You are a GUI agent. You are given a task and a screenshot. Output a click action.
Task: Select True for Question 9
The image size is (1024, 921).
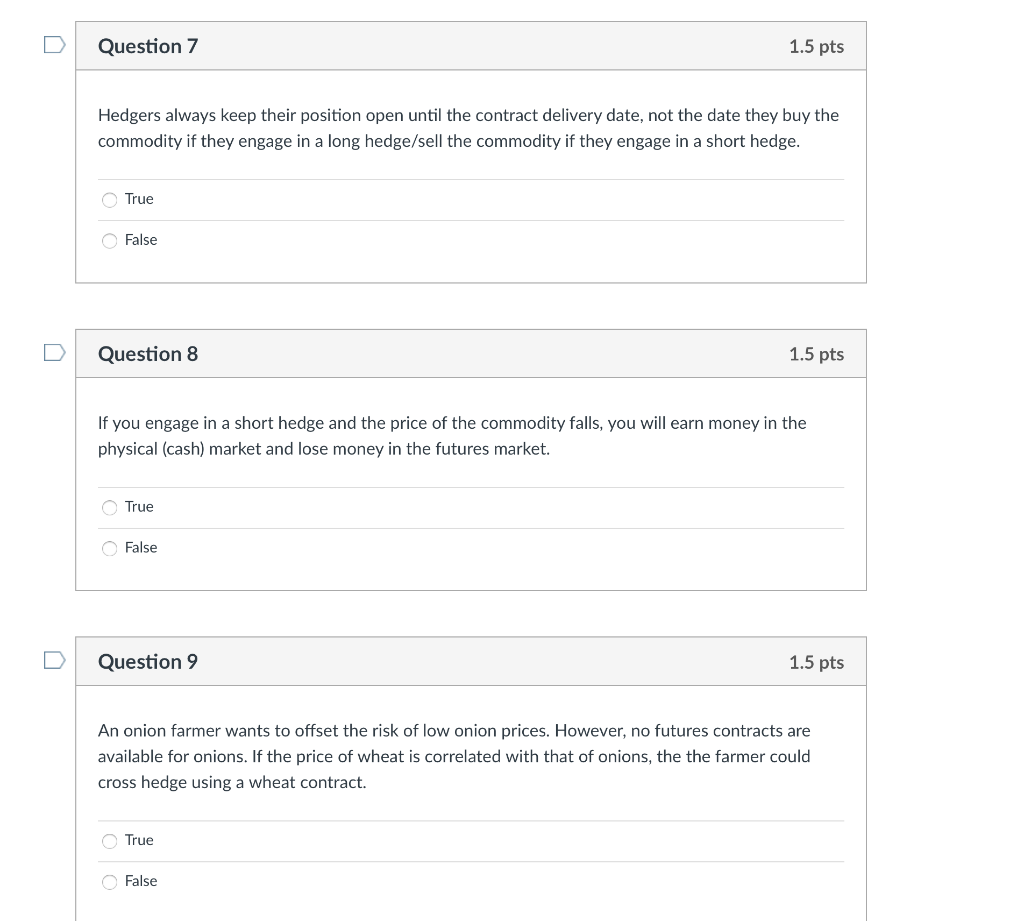(109, 841)
